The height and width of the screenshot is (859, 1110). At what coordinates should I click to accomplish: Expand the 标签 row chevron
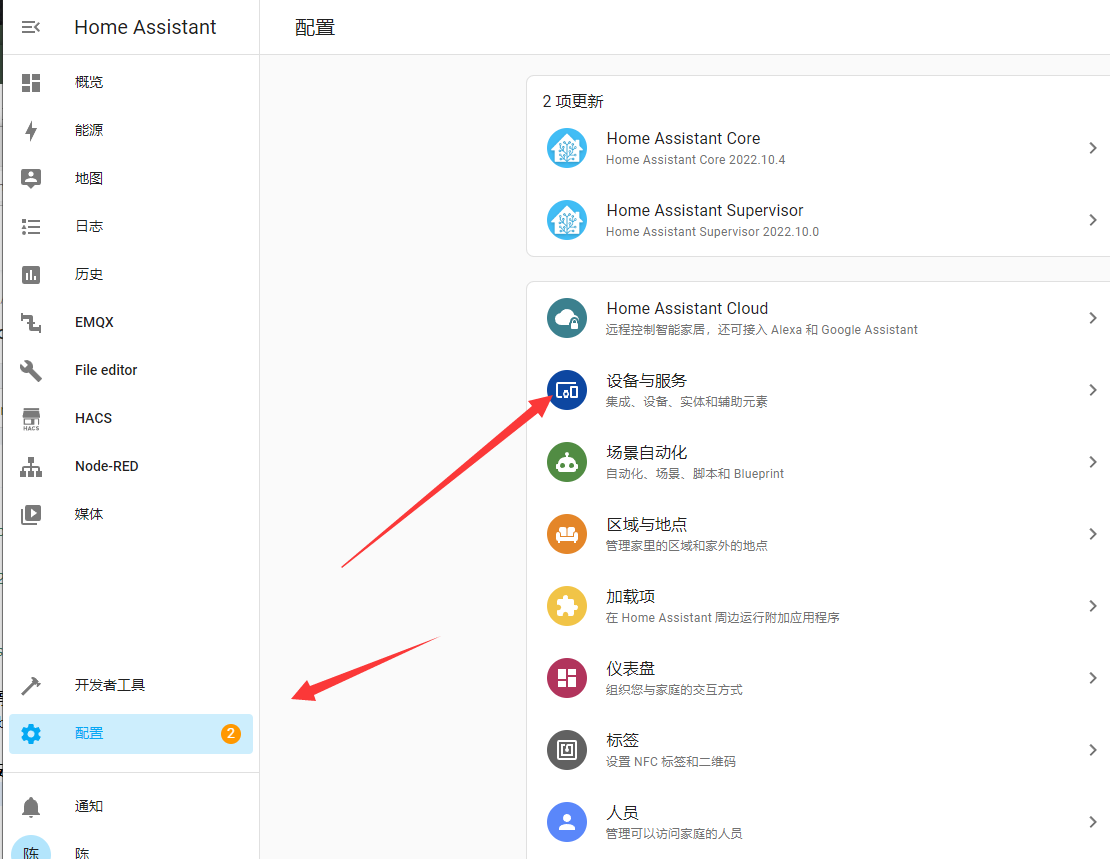(x=1093, y=750)
